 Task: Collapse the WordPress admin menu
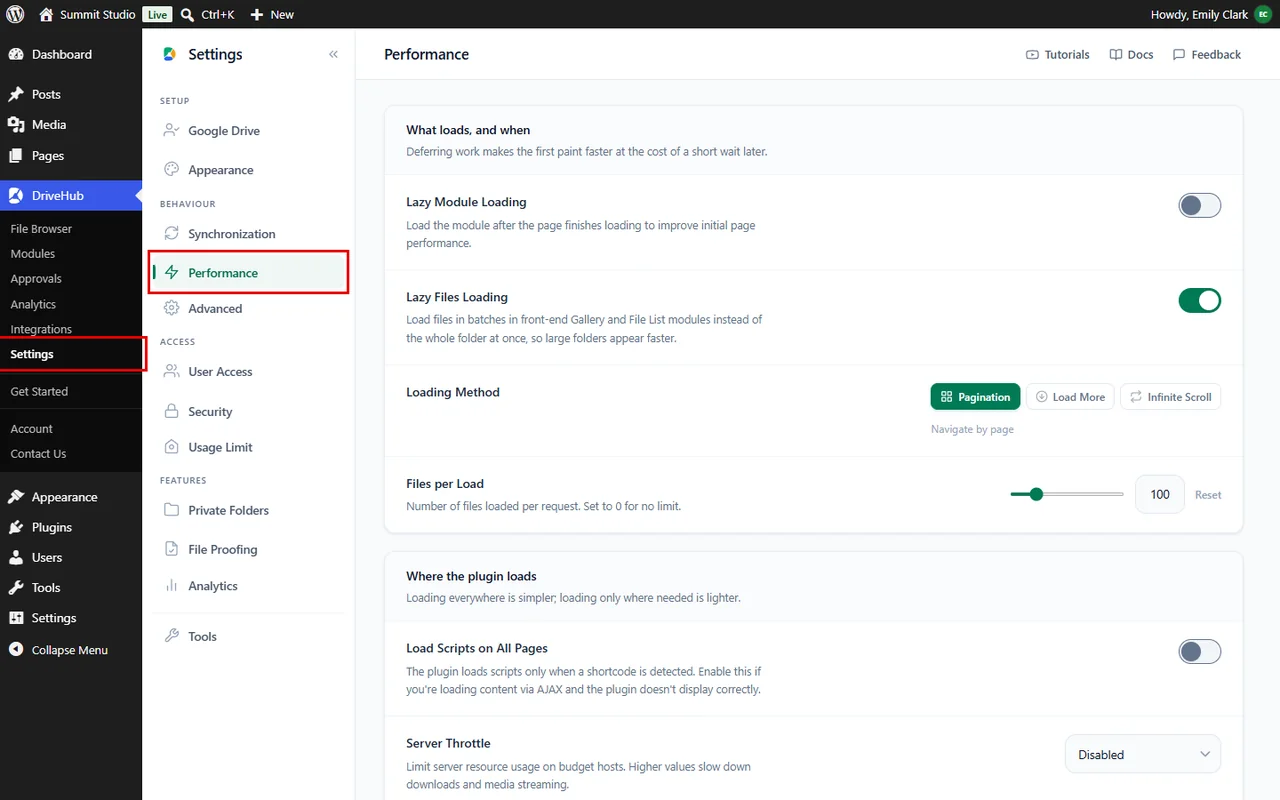pos(71,650)
